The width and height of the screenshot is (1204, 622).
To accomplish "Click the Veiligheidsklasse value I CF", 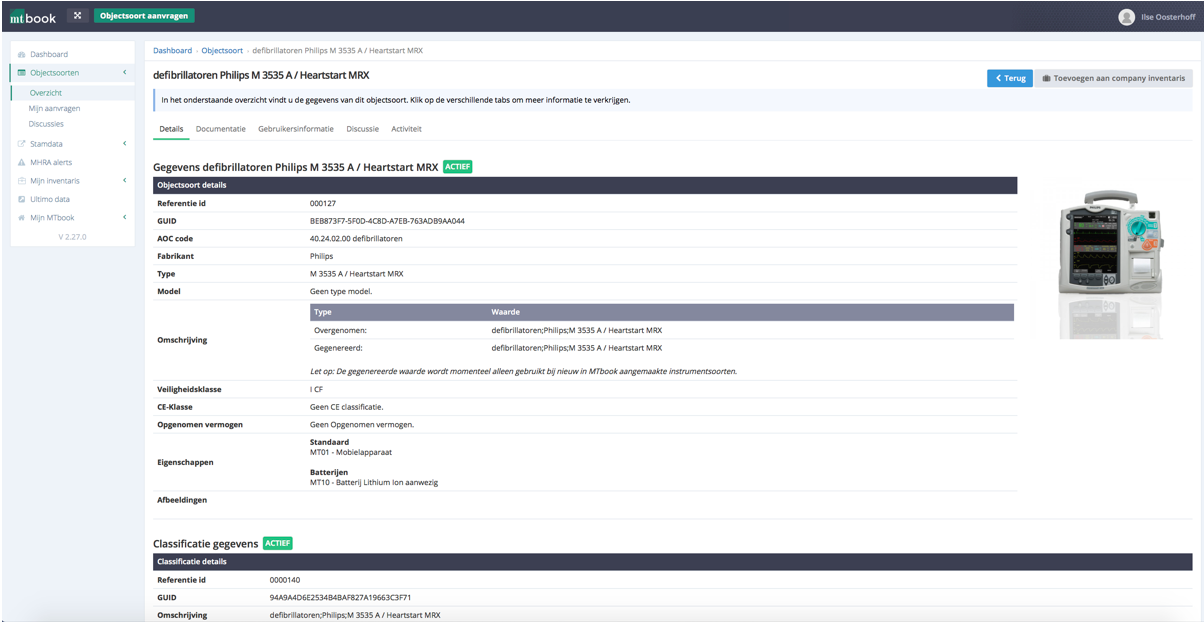I will [x=316, y=389].
